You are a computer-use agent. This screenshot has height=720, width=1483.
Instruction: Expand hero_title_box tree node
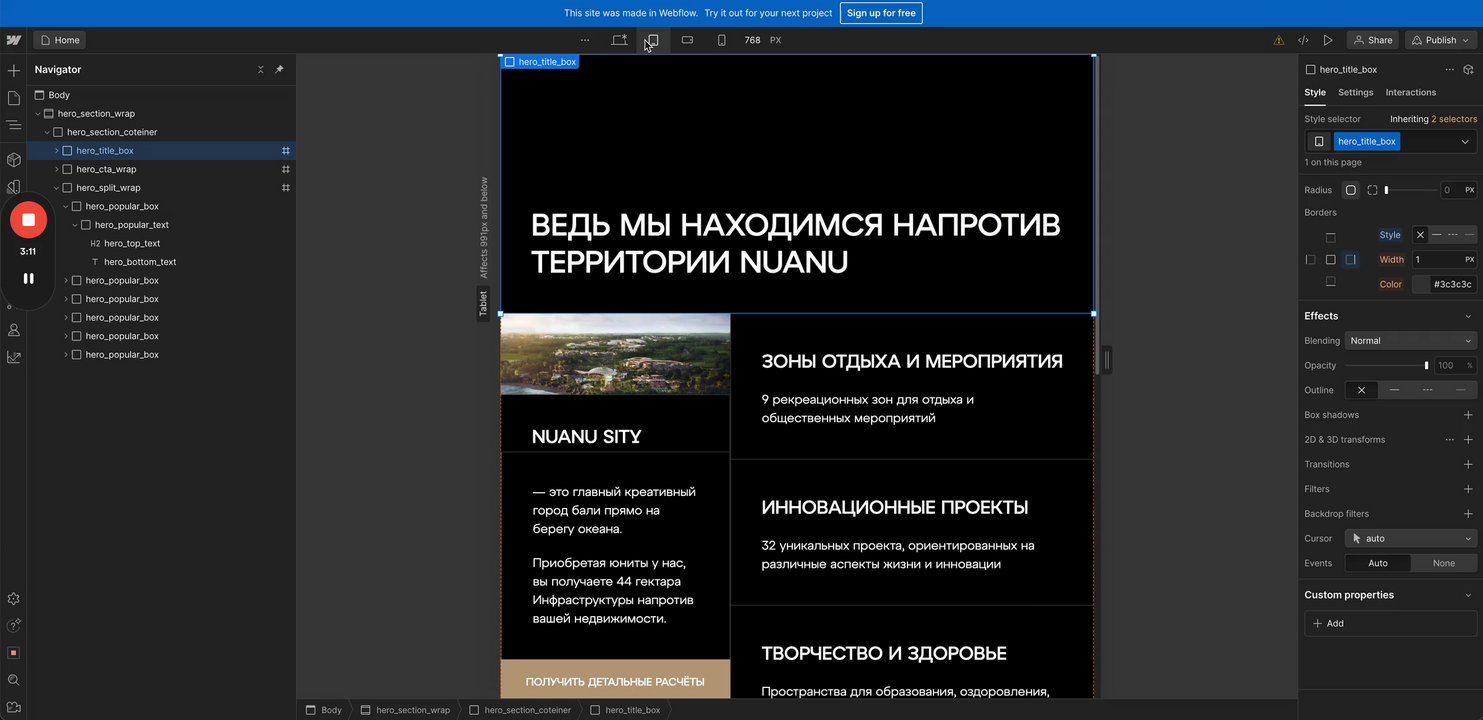(56, 151)
